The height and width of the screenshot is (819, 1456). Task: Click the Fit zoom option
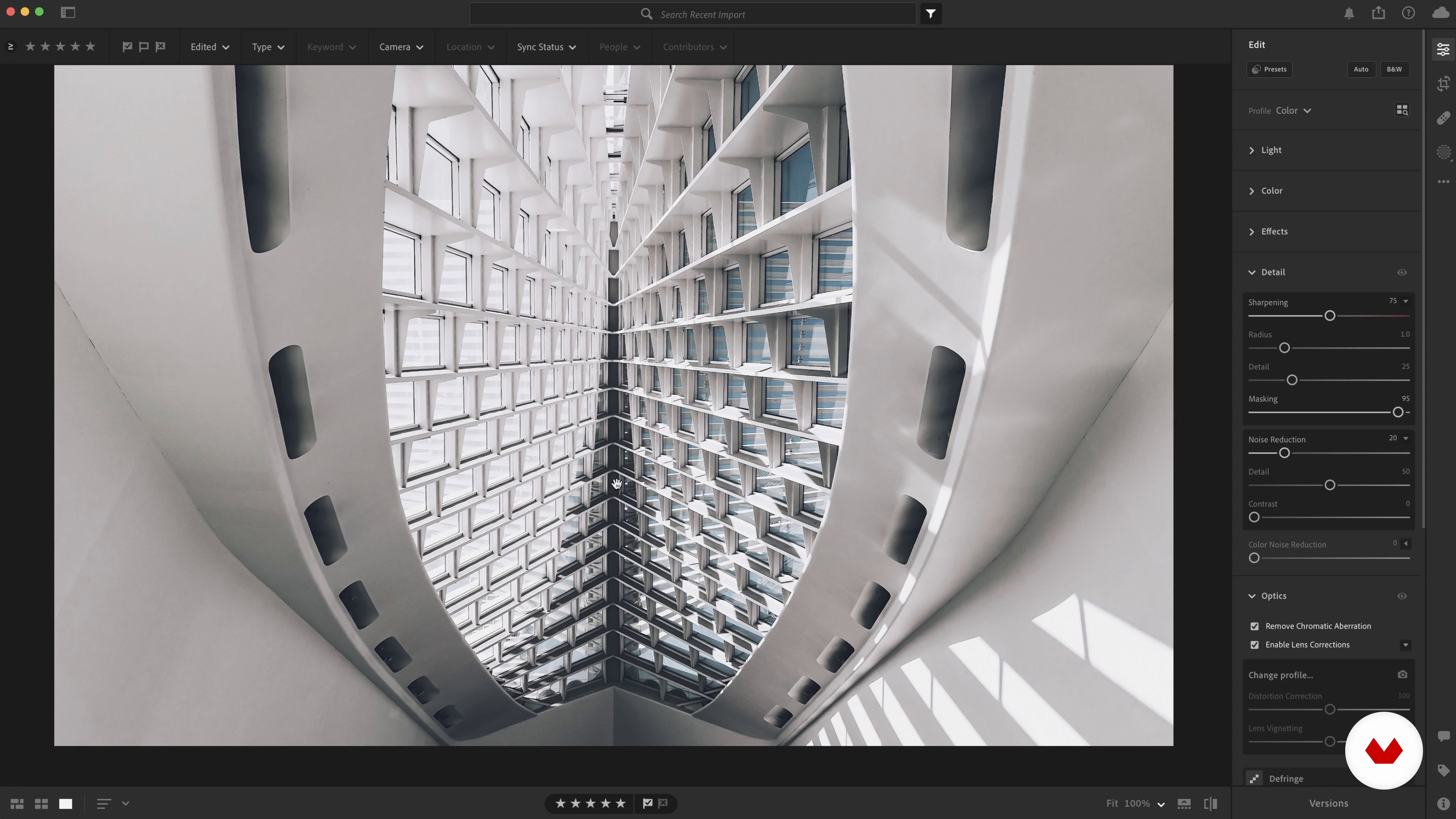coord(1112,804)
